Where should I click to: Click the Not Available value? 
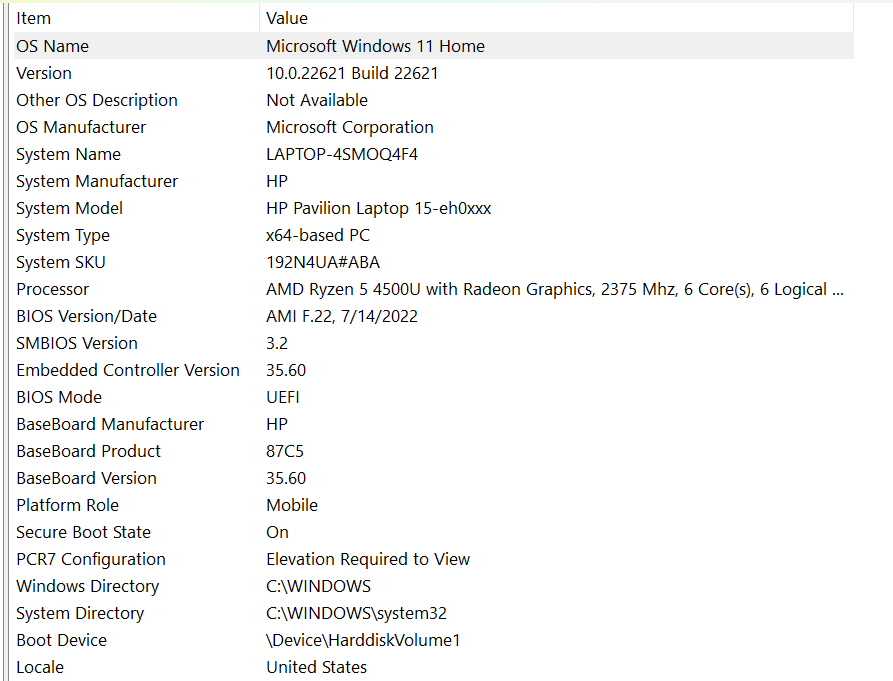317,100
